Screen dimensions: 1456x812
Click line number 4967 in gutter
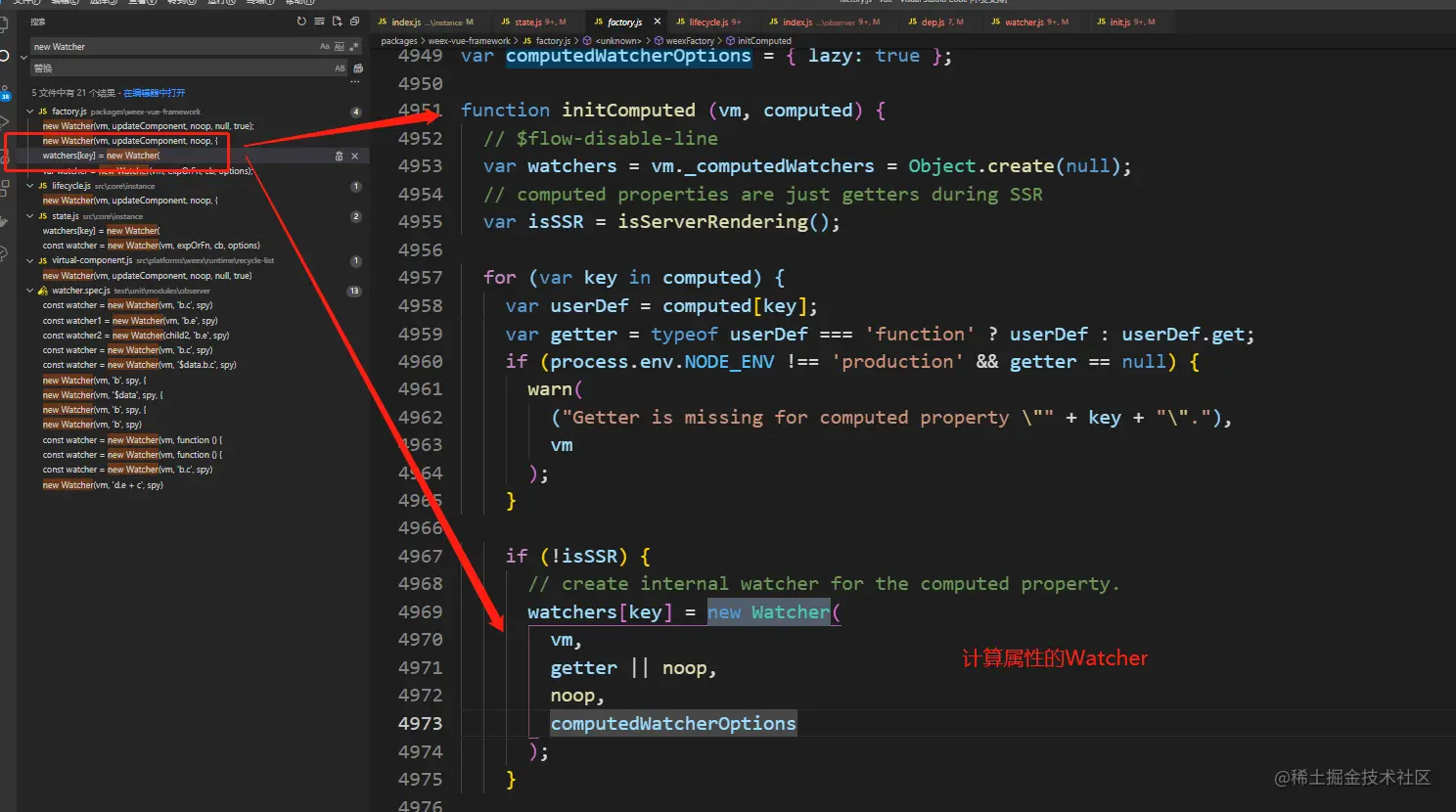tap(420, 557)
